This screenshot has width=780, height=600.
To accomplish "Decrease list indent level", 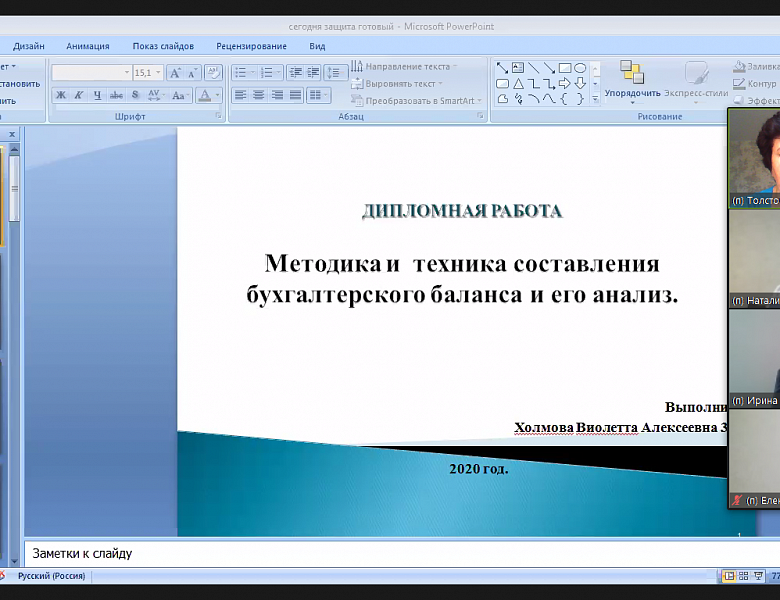I will [x=295, y=73].
